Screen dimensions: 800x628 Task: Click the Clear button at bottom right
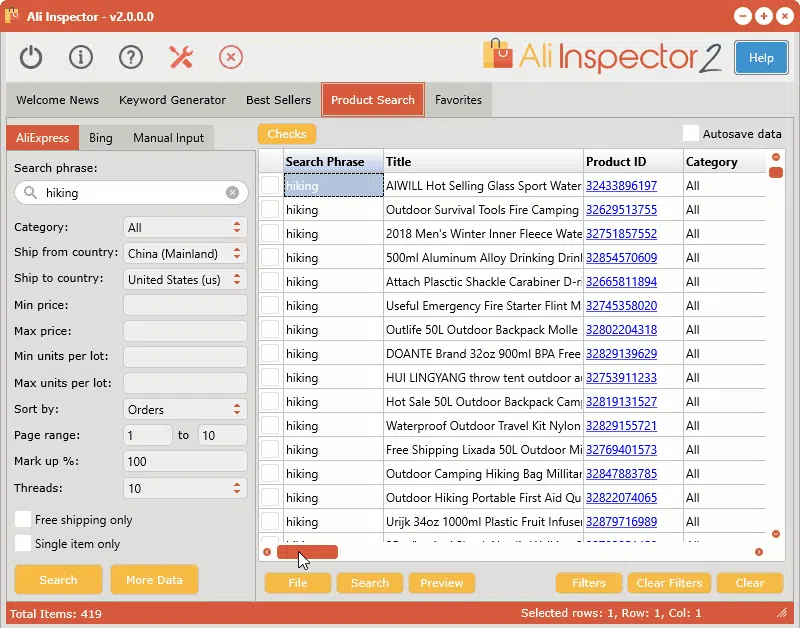[750, 583]
